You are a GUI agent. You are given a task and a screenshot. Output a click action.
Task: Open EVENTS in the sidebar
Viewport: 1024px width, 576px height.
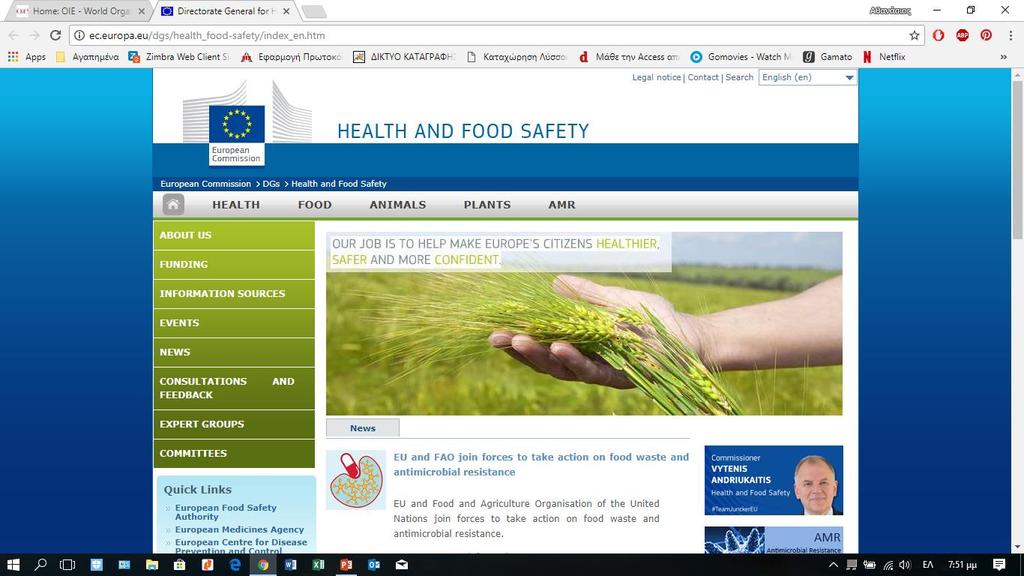click(234, 323)
